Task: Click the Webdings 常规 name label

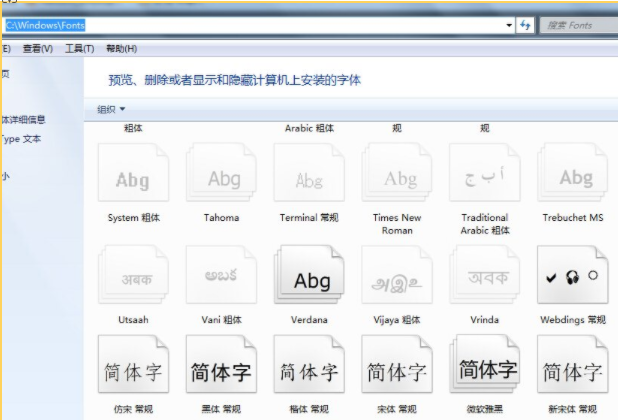Action: click(573, 320)
